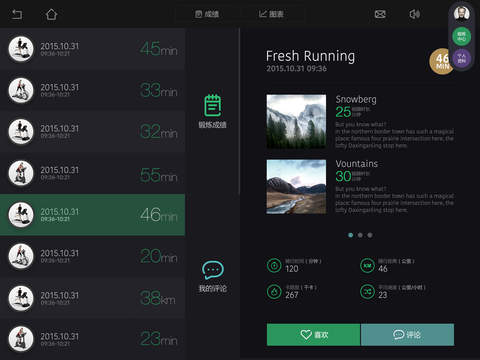
Task: Click the avatar in the 45min row
Action: [21, 49]
